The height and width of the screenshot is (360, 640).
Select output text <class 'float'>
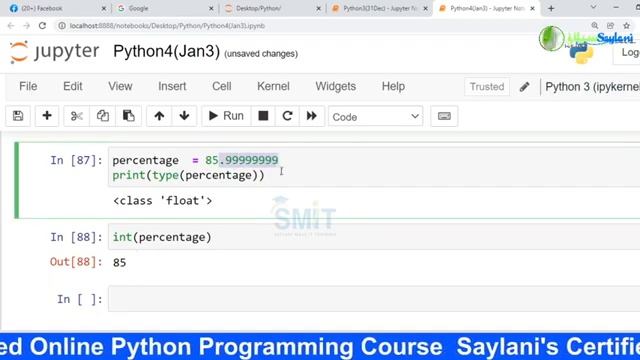[162, 201]
